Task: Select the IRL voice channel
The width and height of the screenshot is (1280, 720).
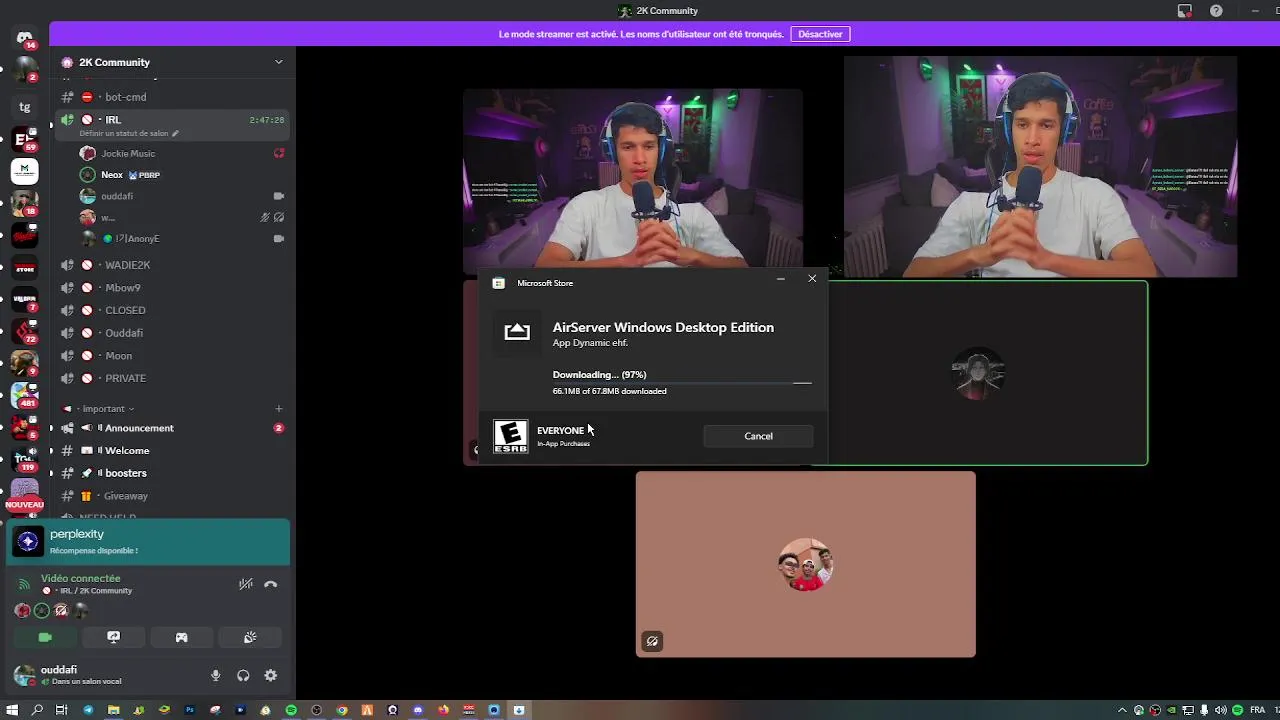Action: coord(172,125)
